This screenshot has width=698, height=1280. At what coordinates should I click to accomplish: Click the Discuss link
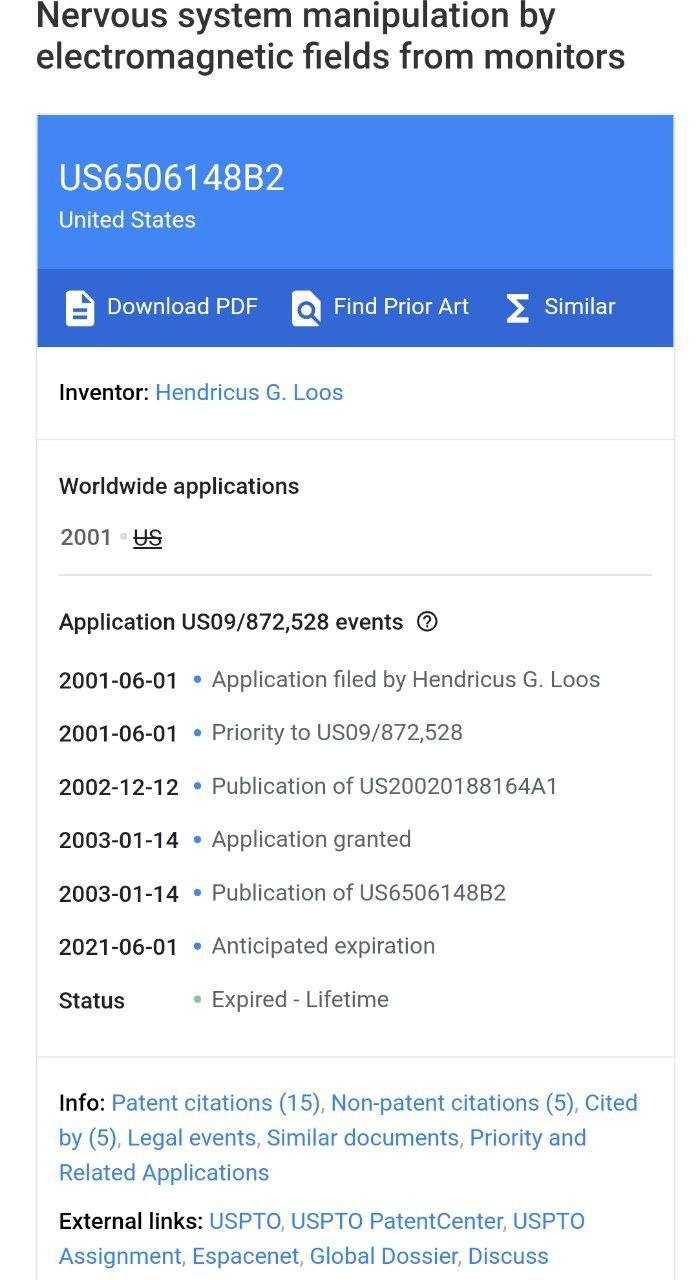point(508,1256)
